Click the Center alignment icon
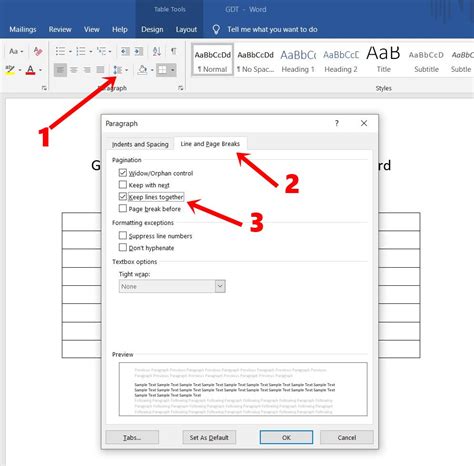 (74, 70)
